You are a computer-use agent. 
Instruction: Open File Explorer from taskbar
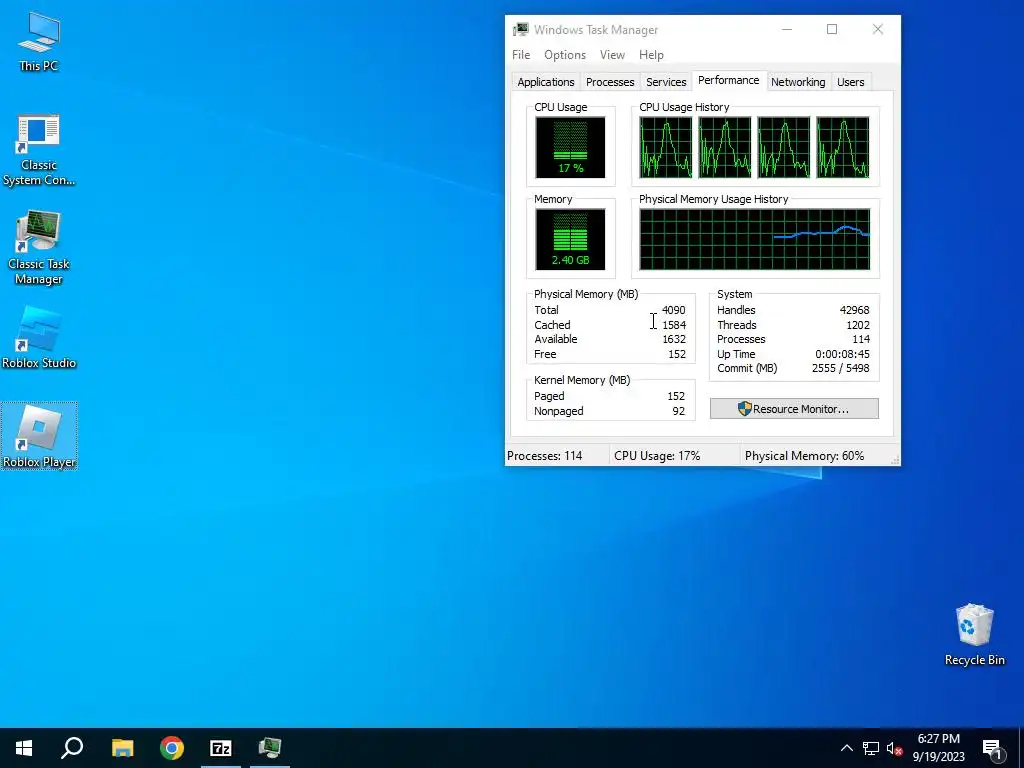pos(122,748)
